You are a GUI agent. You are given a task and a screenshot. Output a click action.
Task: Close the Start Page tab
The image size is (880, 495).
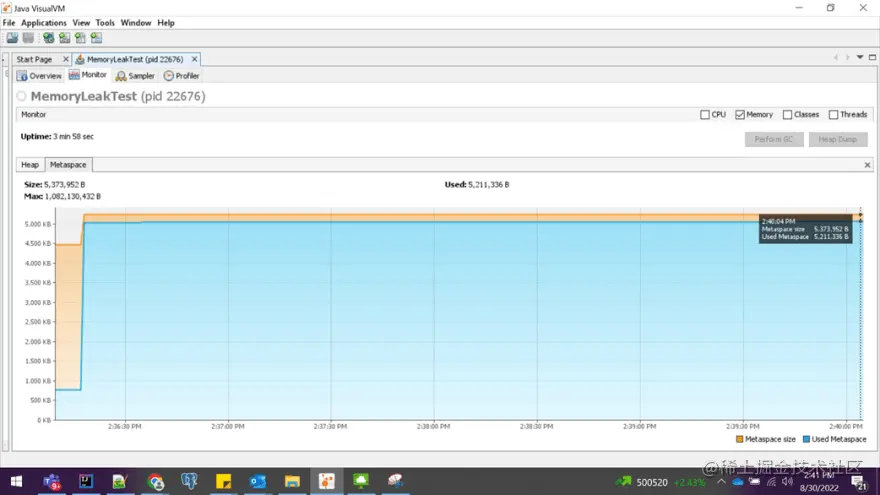tap(66, 59)
